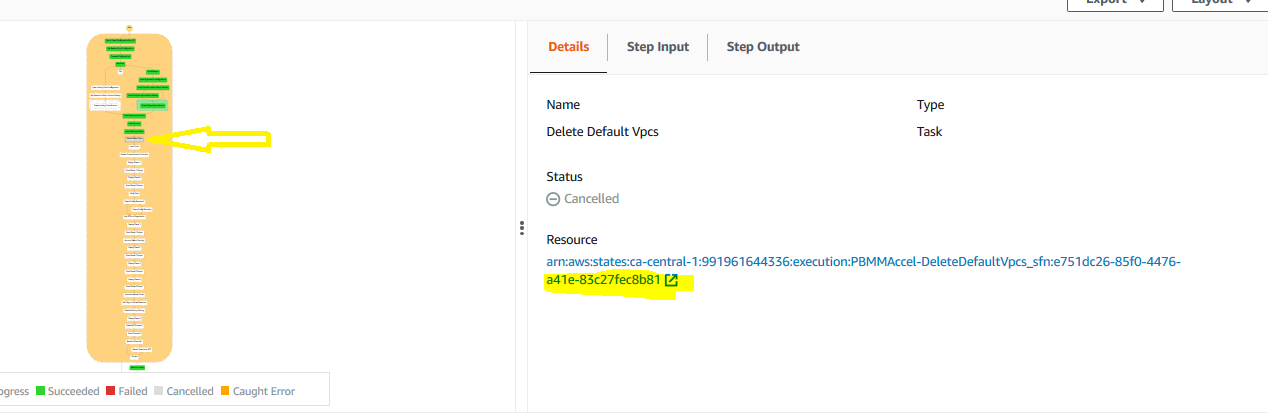This screenshot has width=1268, height=415.
Task: Click the start node atop the workflow graph
Action: click(130, 26)
